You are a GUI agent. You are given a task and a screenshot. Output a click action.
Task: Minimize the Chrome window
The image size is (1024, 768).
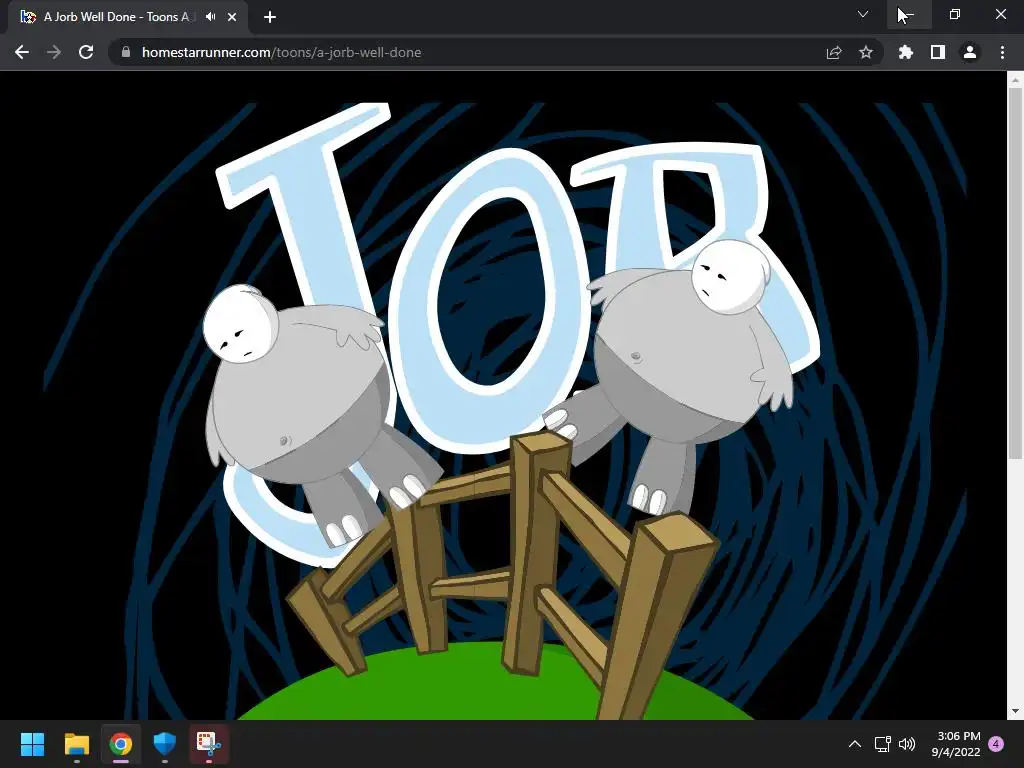tap(909, 14)
